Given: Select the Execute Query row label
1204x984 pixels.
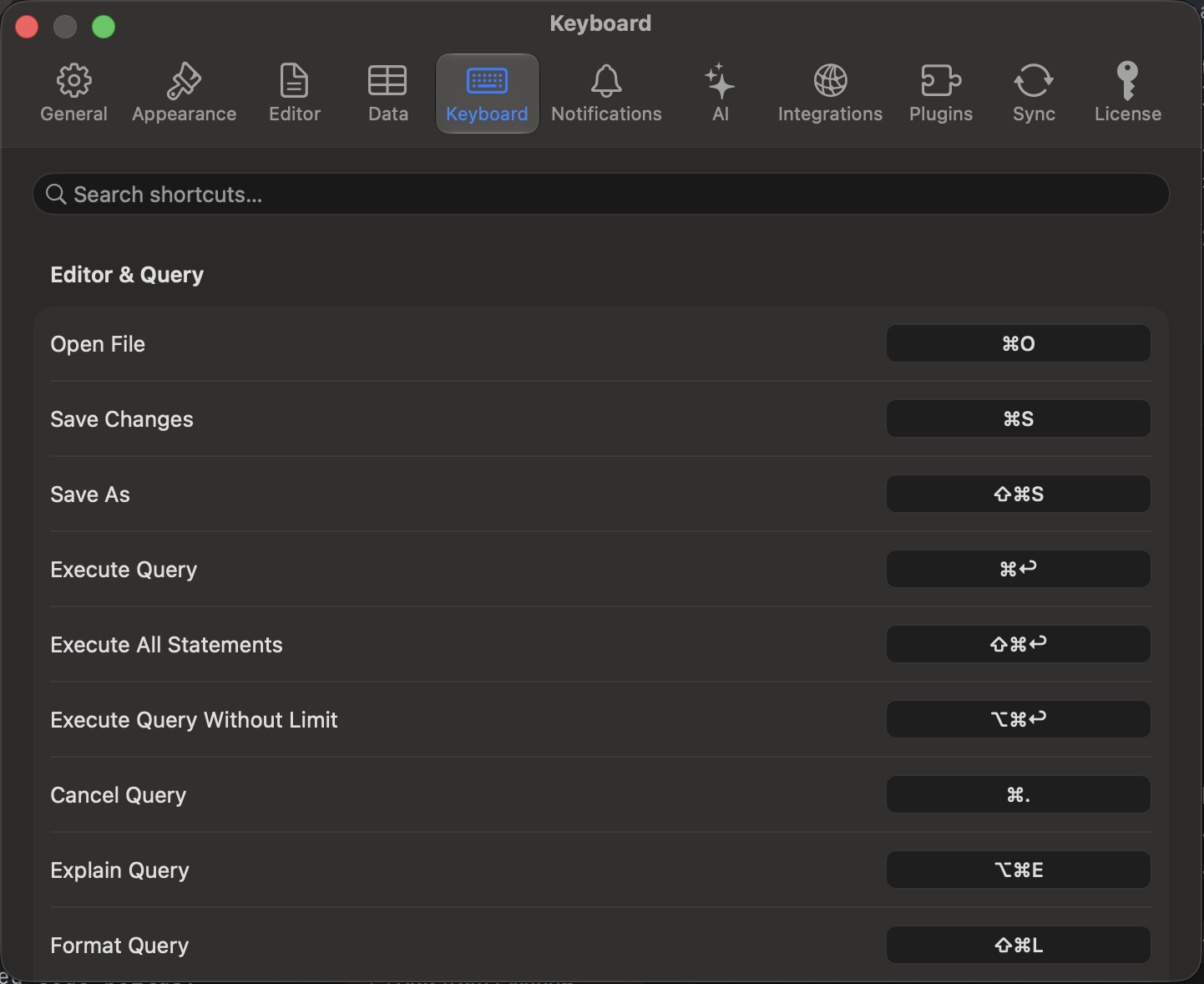Looking at the screenshot, I should pyautogui.click(x=124, y=570).
